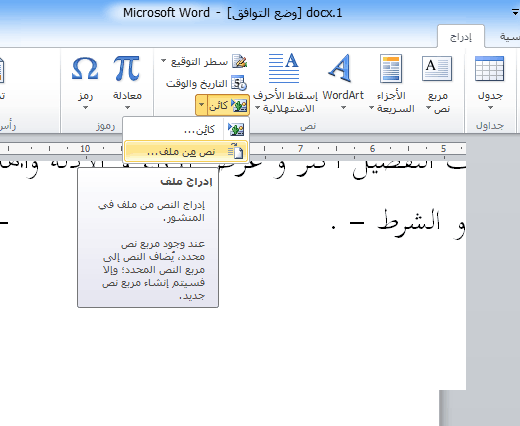Open the WordArt dropdown arrow
520x426 pixels.
tap(343, 107)
